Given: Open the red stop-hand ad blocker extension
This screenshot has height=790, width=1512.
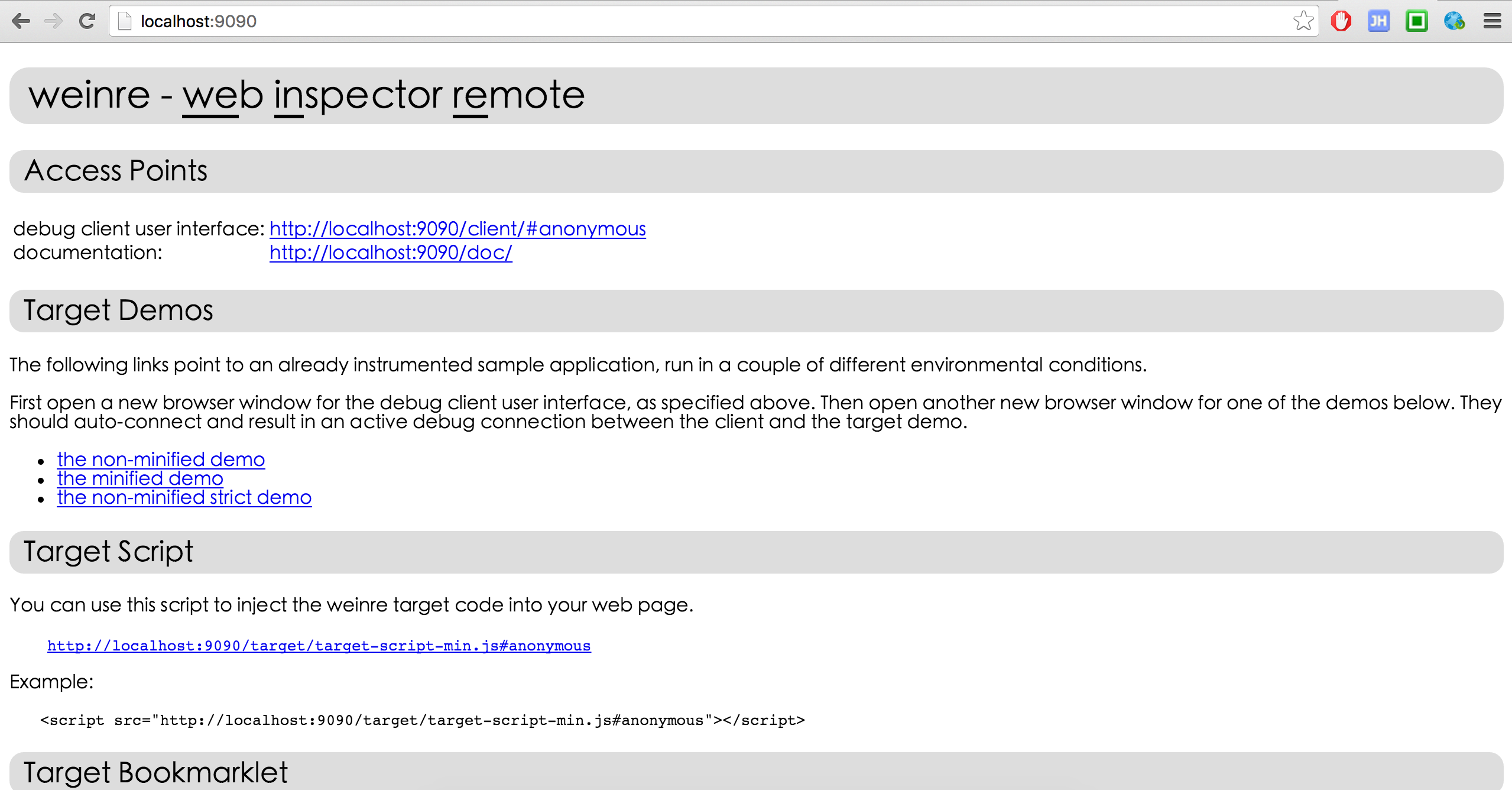Looking at the screenshot, I should 1341,21.
